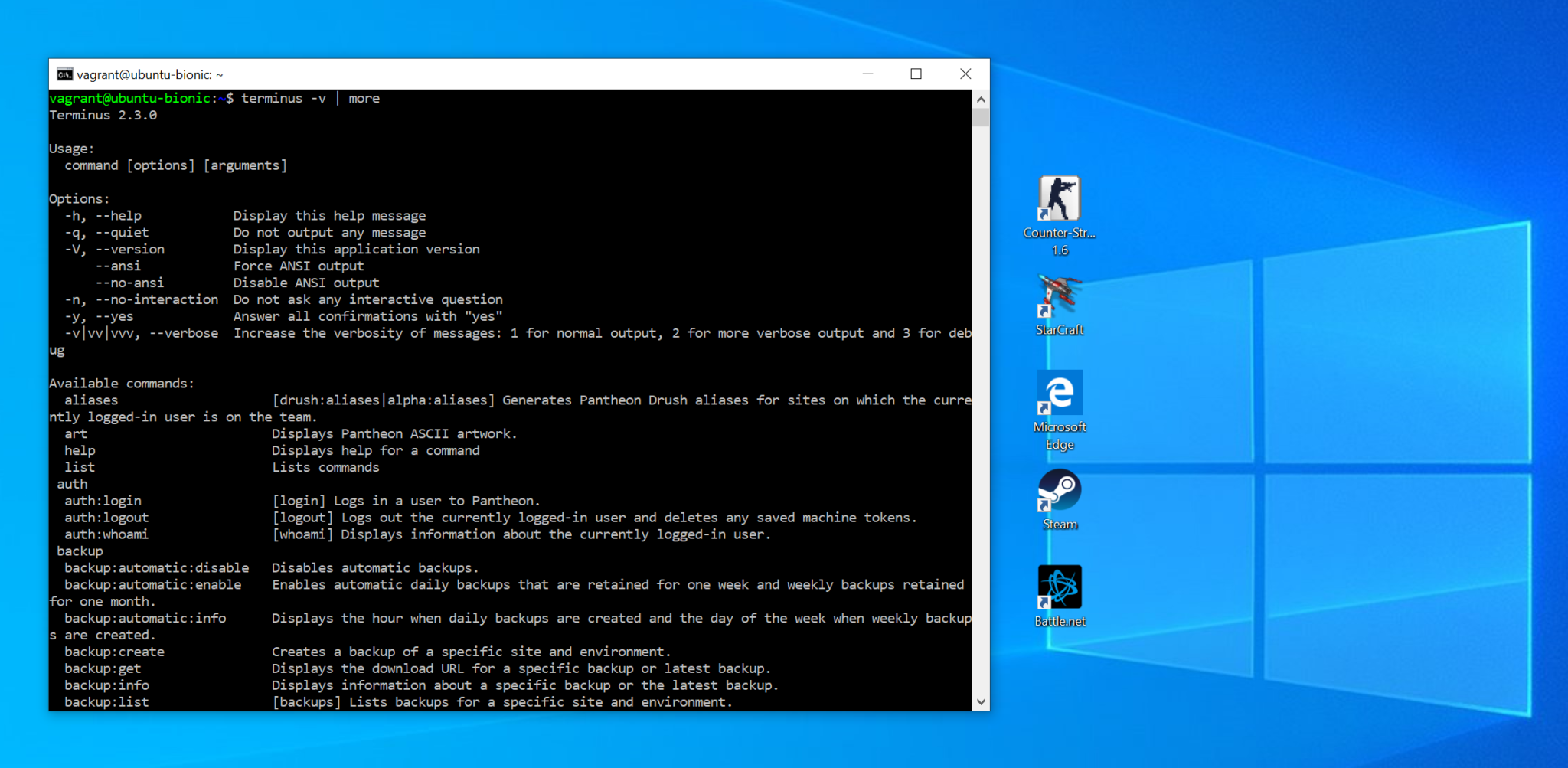Click the window title vagrant@ubuntu-bionic
Image resolution: width=1568 pixels, height=768 pixels.
151,74
